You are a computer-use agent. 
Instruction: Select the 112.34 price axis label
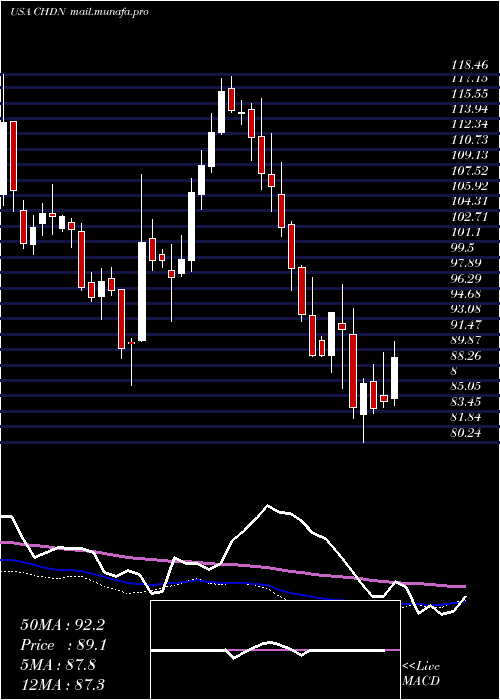[x=469, y=124]
